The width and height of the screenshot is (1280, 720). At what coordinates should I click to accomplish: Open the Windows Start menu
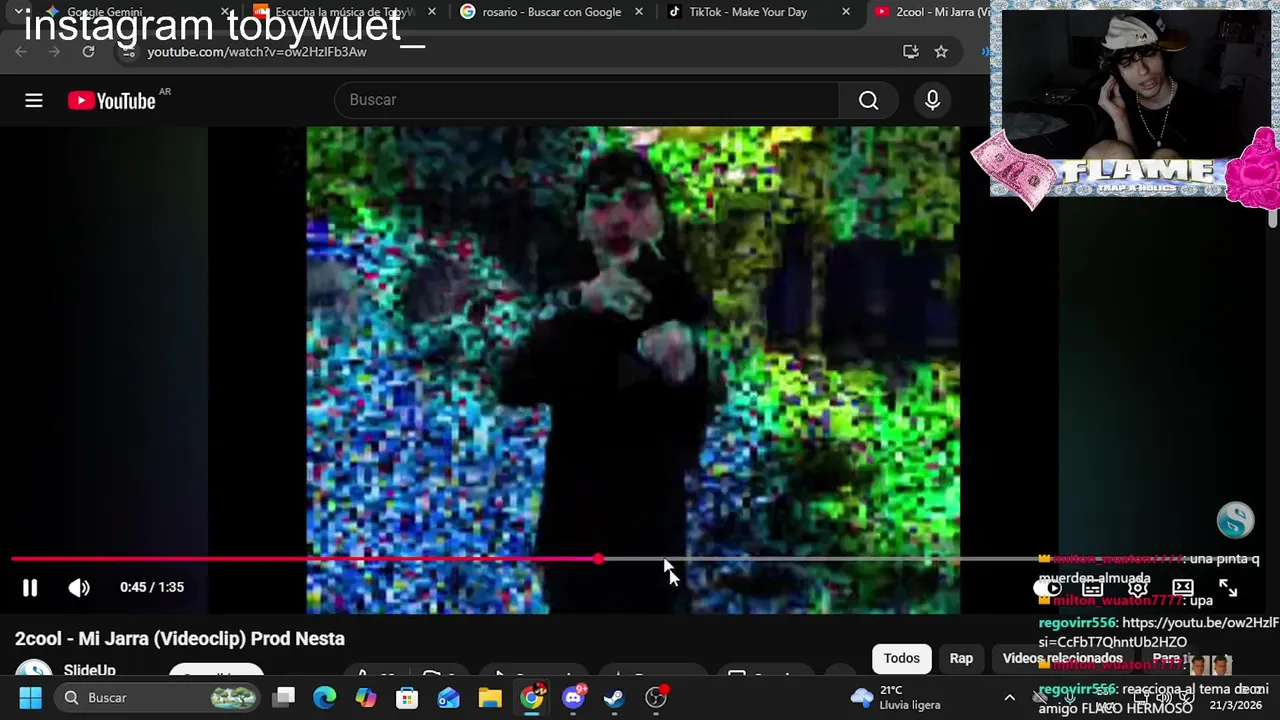click(30, 698)
